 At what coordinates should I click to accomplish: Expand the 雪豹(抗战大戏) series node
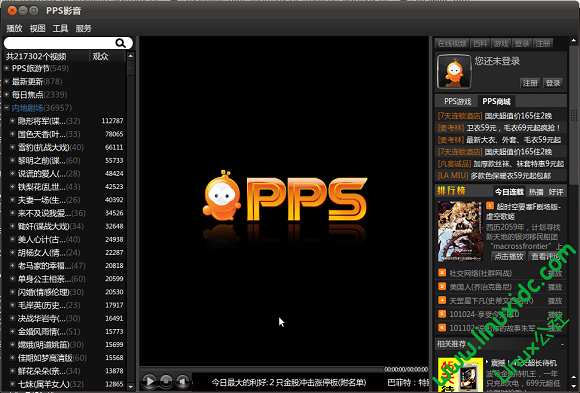click(x=13, y=147)
